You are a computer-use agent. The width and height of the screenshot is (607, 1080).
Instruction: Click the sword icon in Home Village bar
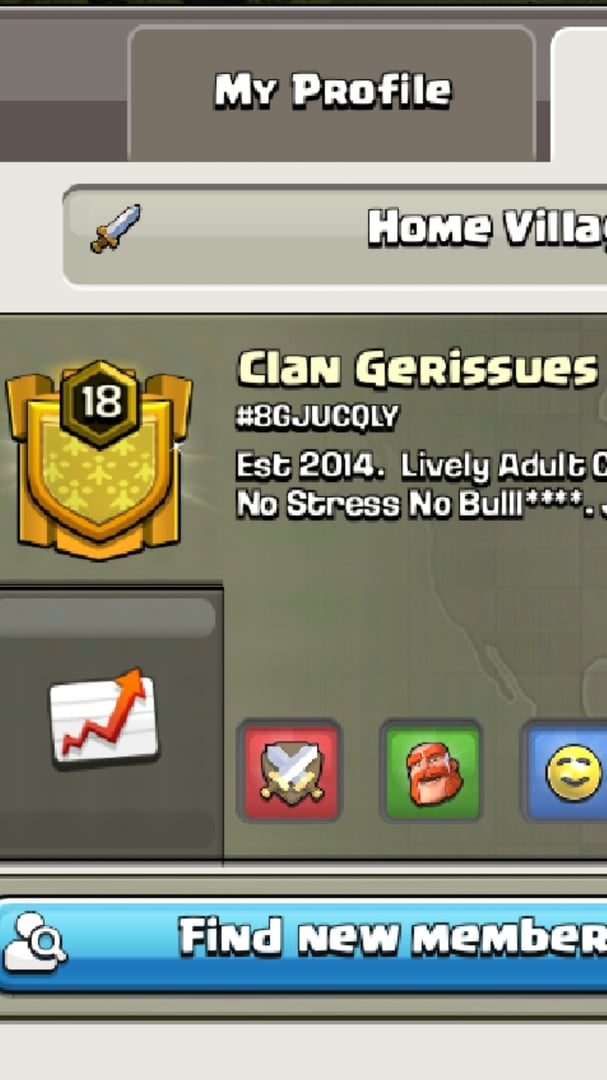(116, 228)
